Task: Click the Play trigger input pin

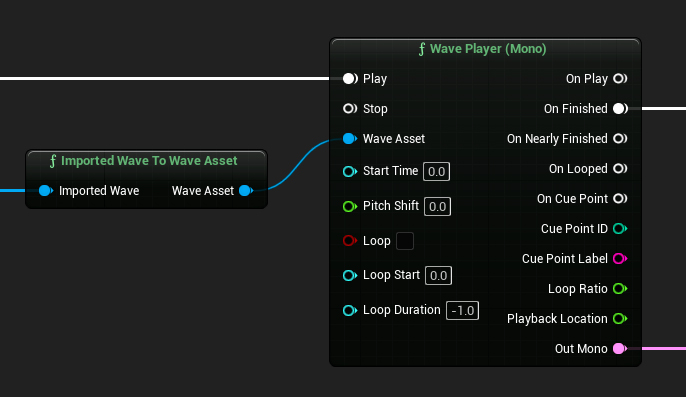Action: point(350,79)
